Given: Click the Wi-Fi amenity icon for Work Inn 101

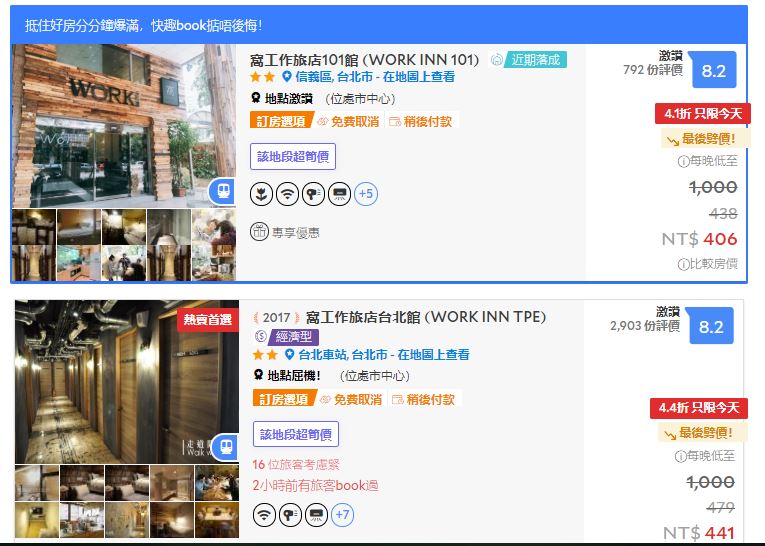Looking at the screenshot, I should point(287,194).
